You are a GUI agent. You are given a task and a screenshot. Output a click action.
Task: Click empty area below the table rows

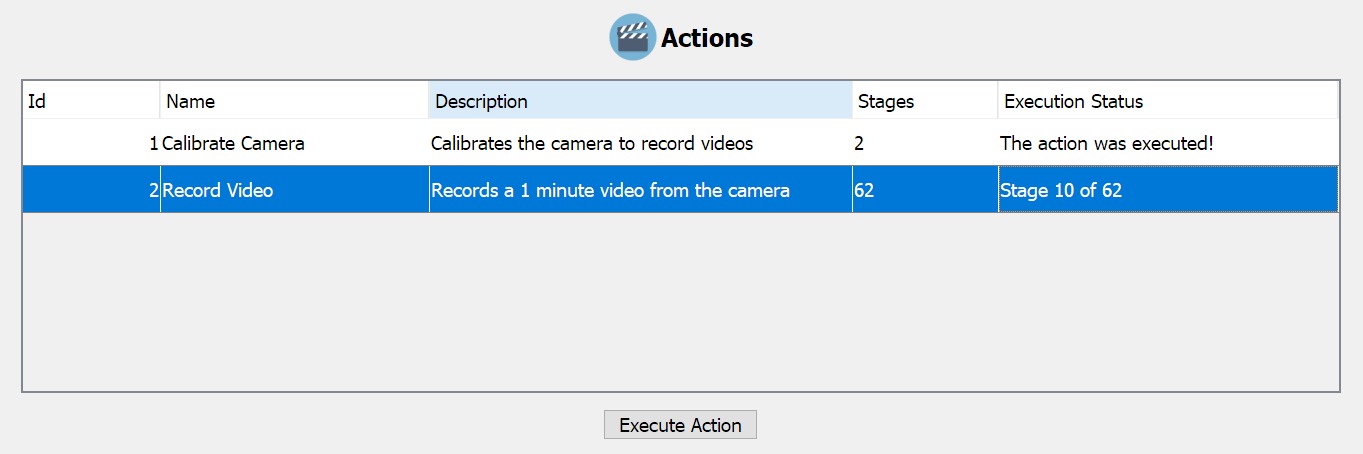point(680,300)
